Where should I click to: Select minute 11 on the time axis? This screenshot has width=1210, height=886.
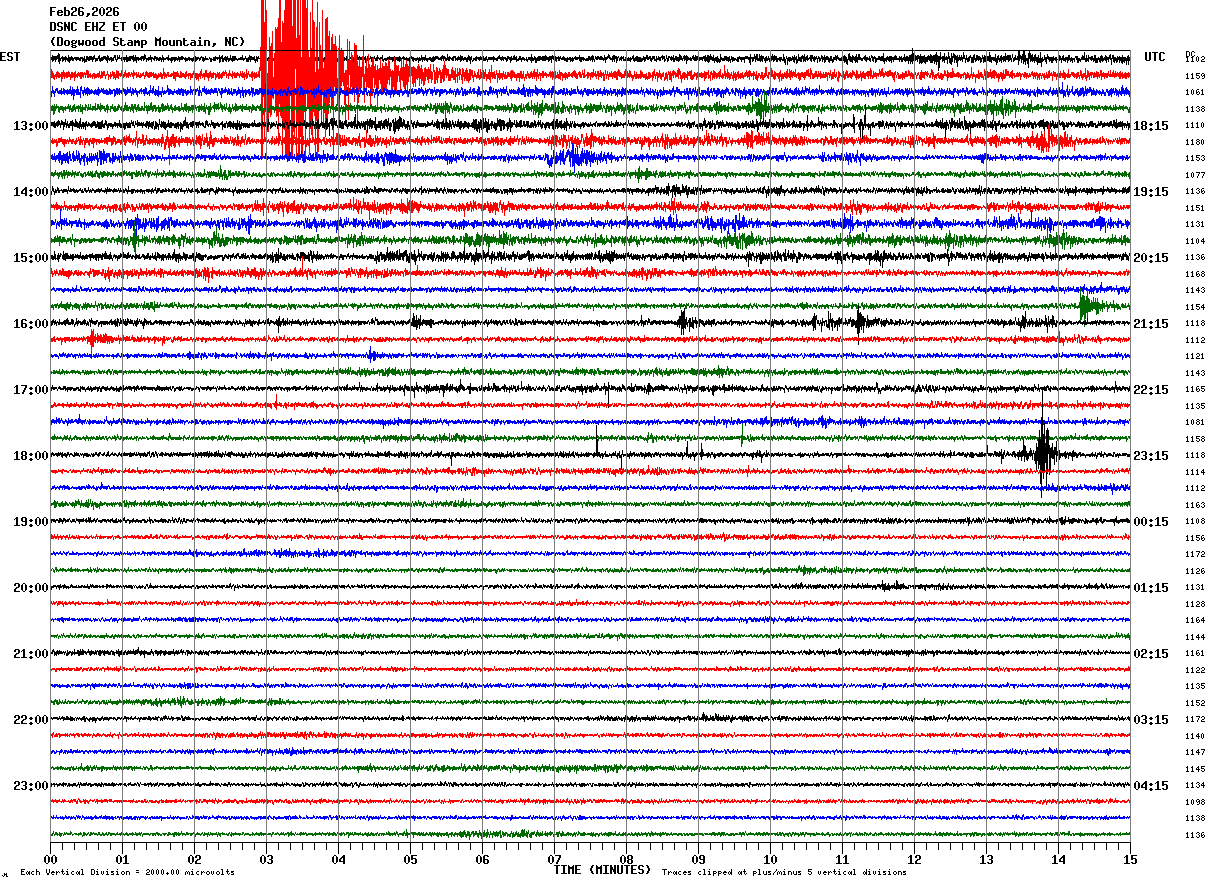point(842,859)
